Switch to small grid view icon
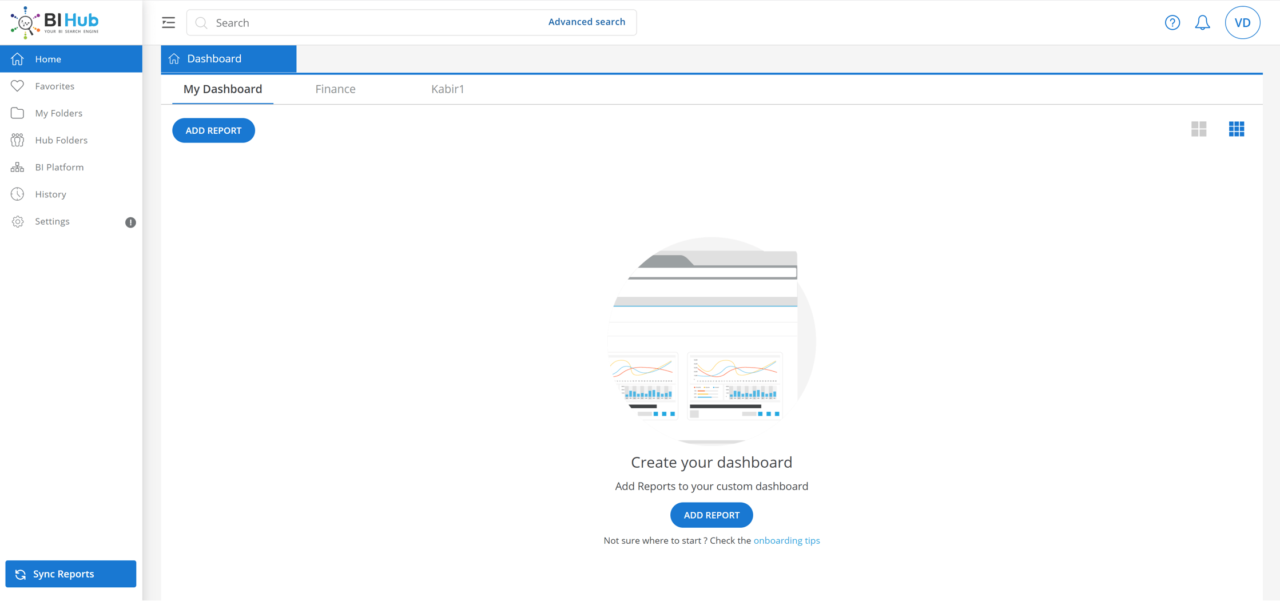Viewport: 1280px width, 601px height. click(x=1237, y=129)
